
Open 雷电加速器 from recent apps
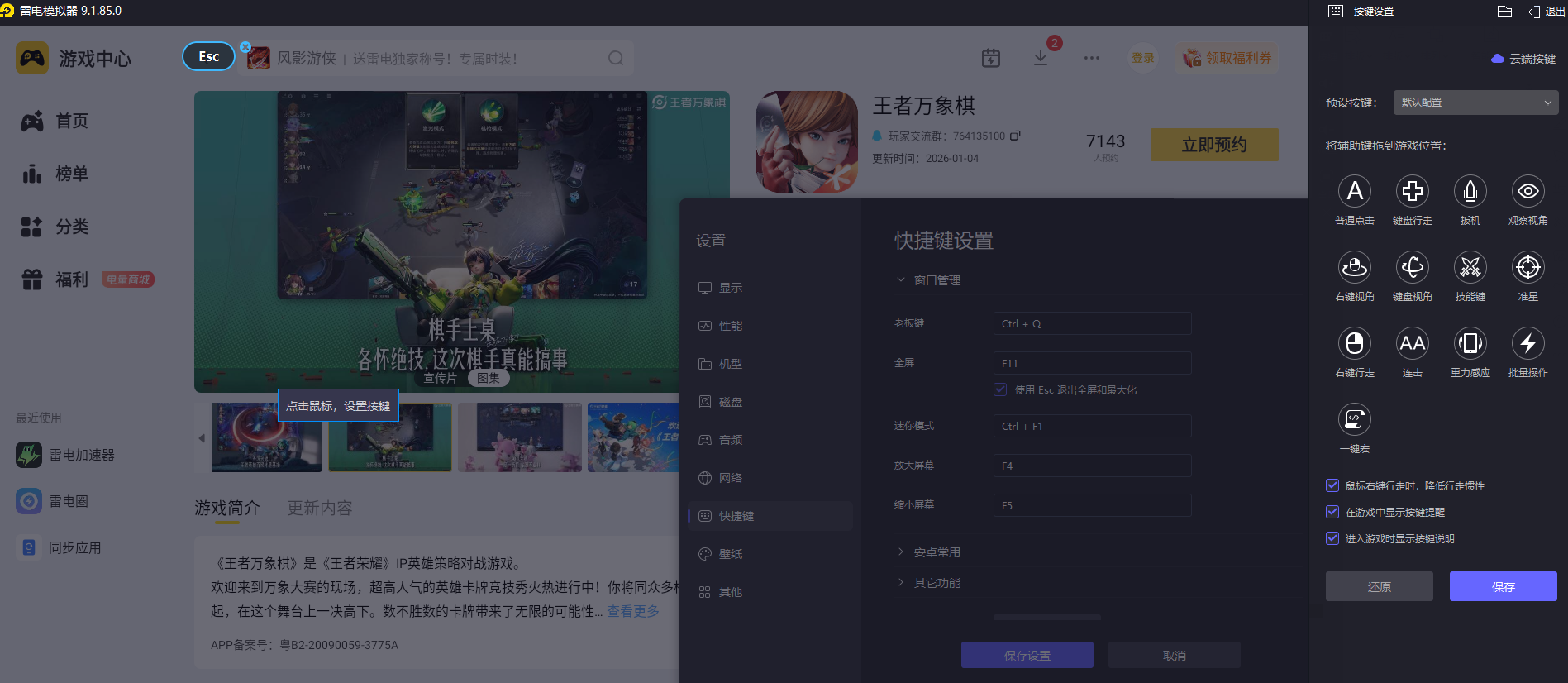click(x=65, y=455)
